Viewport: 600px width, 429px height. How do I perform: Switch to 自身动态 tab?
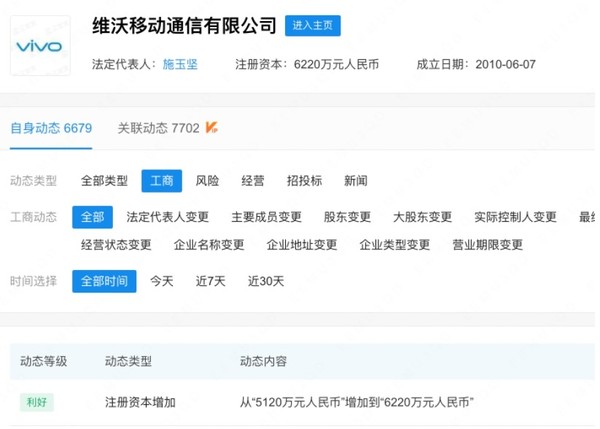click(x=51, y=128)
